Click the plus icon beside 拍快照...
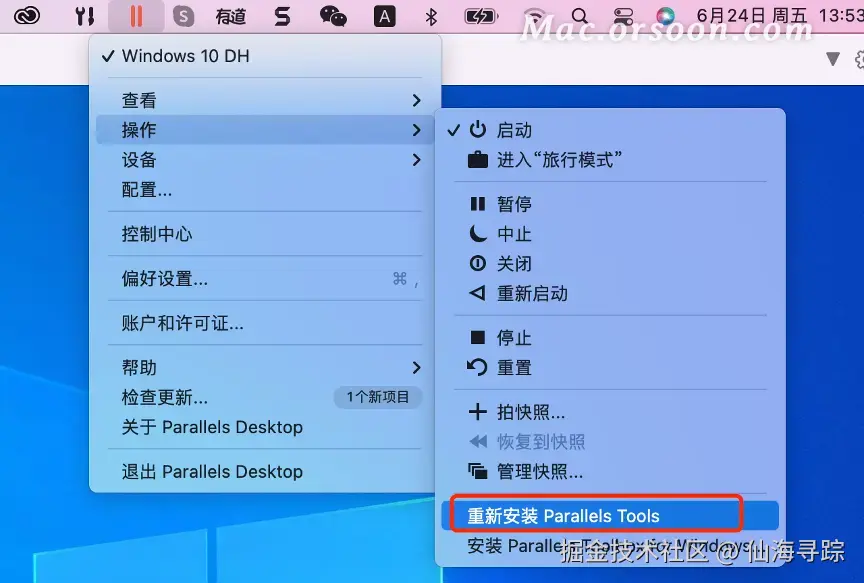This screenshot has height=584, width=864. point(478,412)
